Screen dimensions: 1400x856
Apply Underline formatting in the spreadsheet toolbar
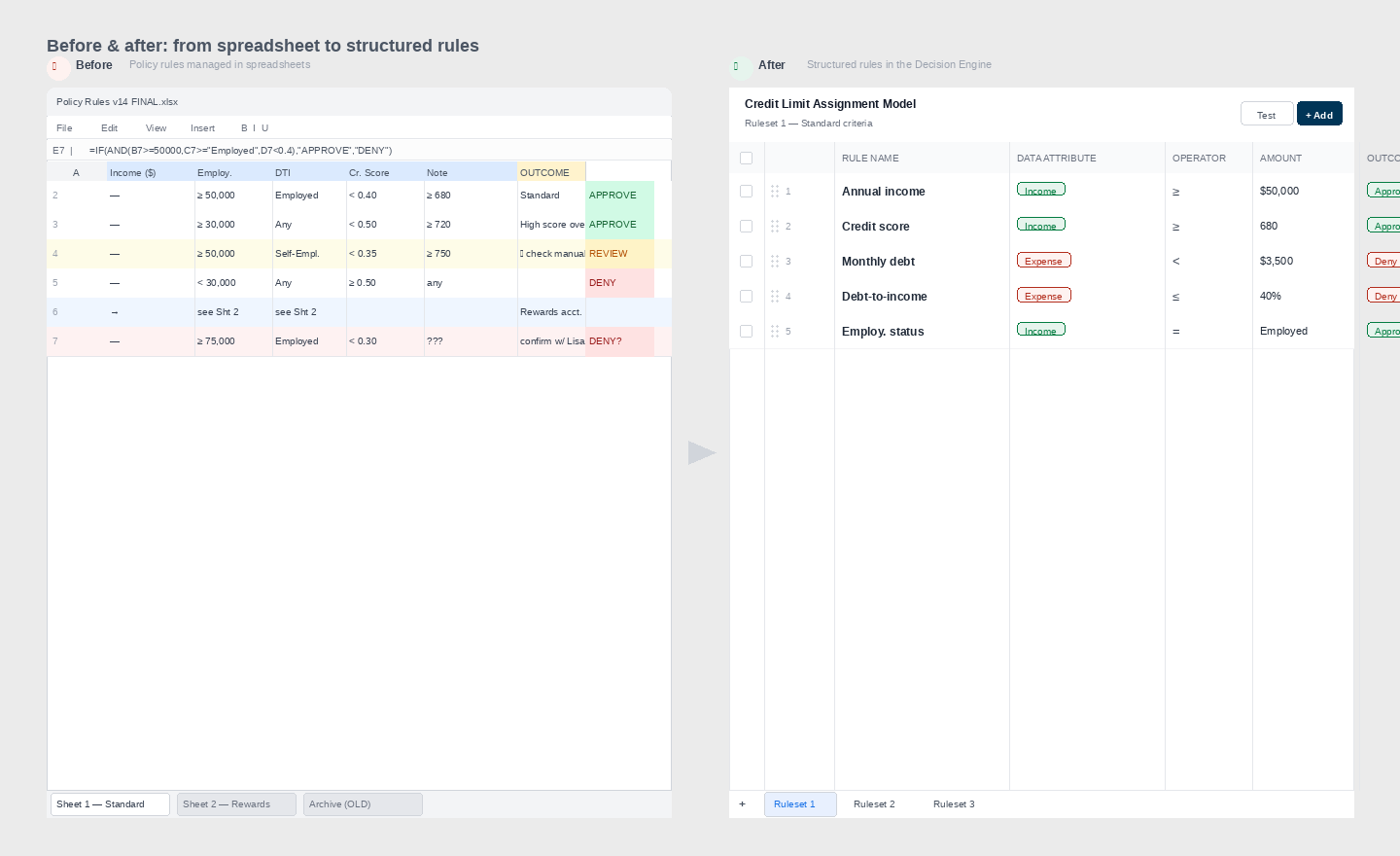(x=265, y=127)
